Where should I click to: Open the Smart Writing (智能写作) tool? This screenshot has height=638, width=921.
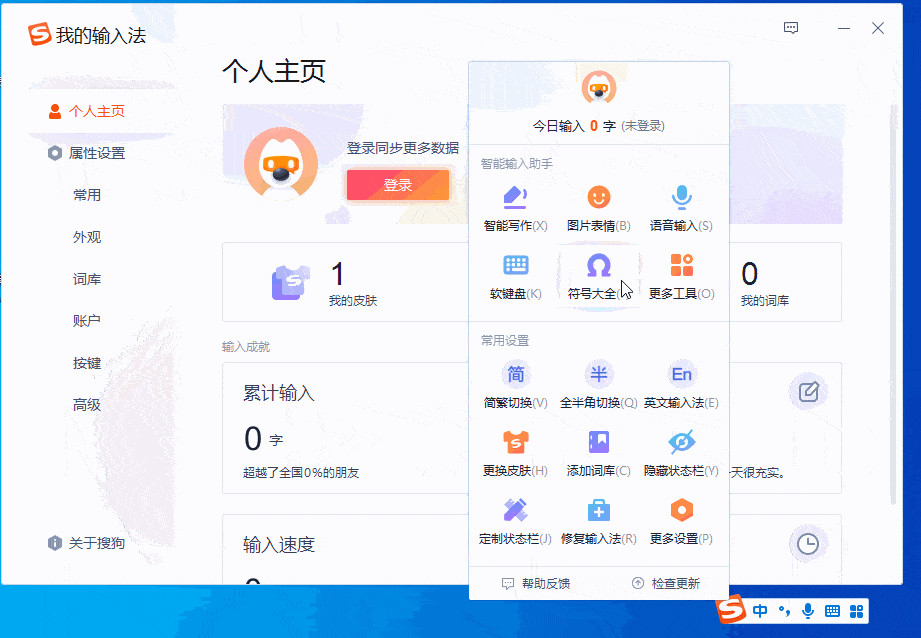tap(515, 209)
